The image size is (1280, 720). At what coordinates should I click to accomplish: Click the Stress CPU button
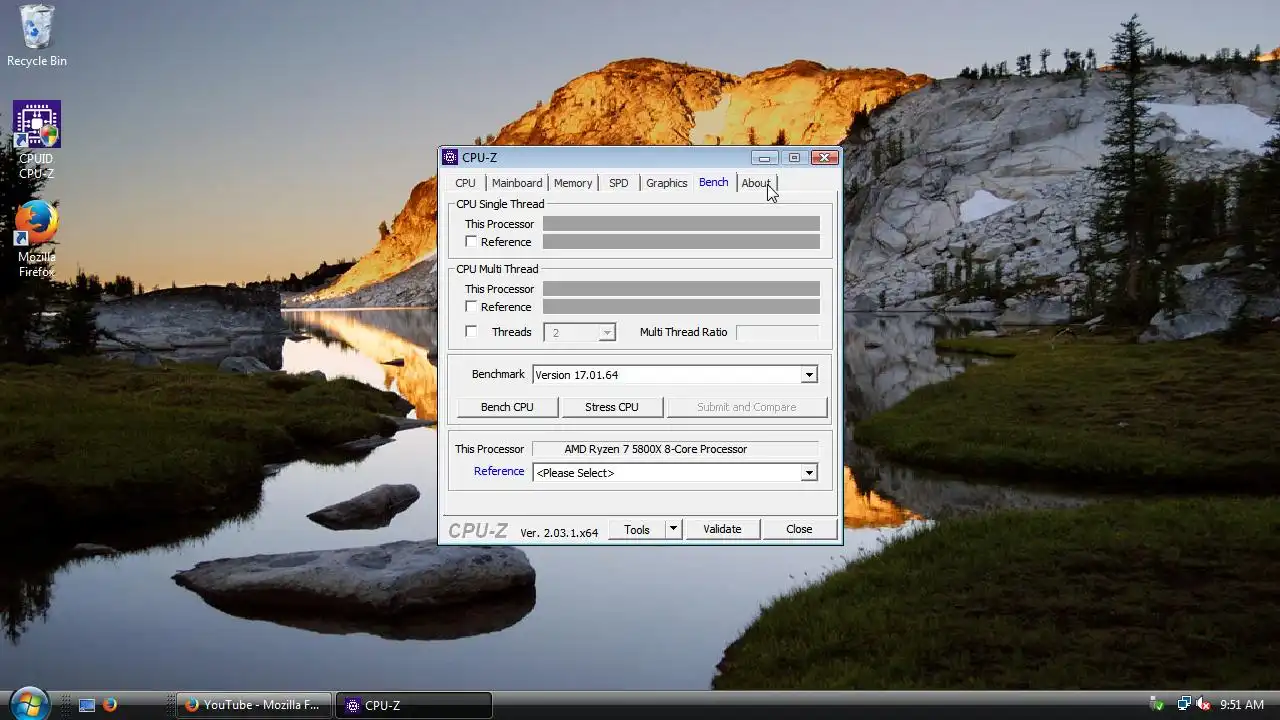[612, 407]
